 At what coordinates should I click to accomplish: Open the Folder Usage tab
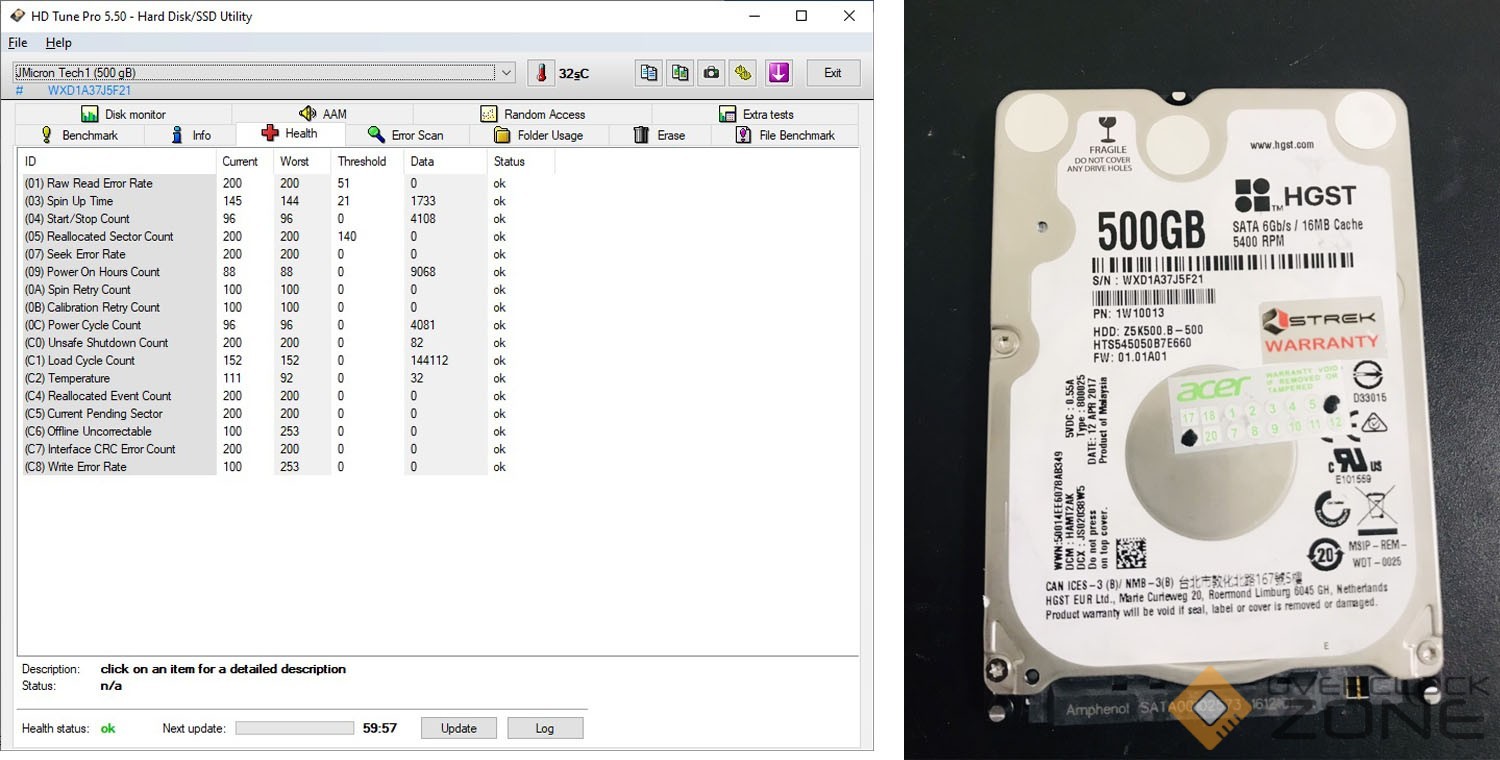click(538, 135)
